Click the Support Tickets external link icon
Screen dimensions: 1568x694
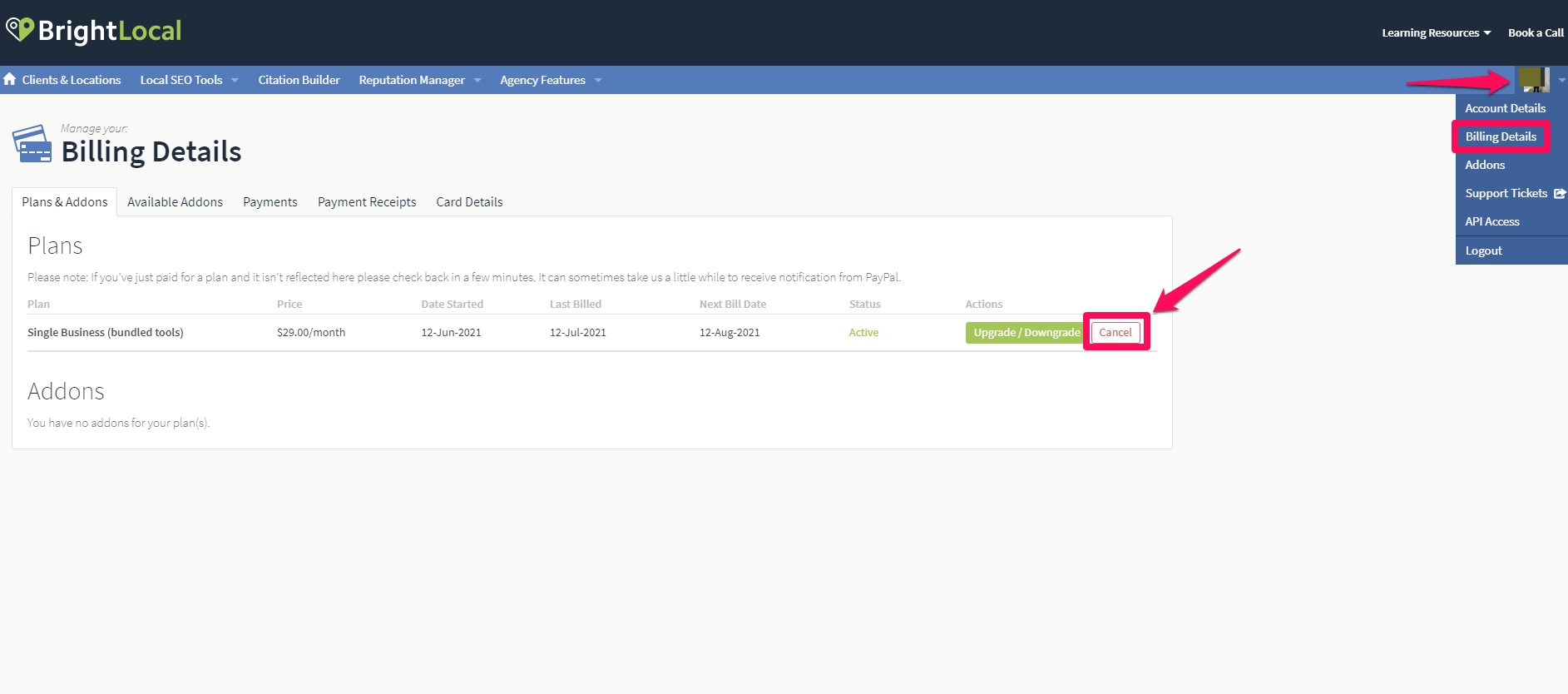tap(1560, 193)
